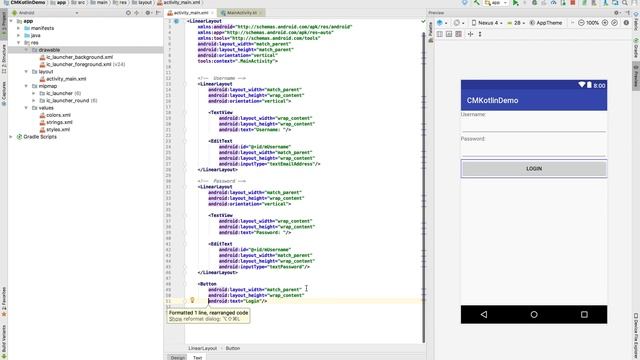The width and height of the screenshot is (640, 360).
Task: Collapse the mipmap folder
Action: [26, 86]
